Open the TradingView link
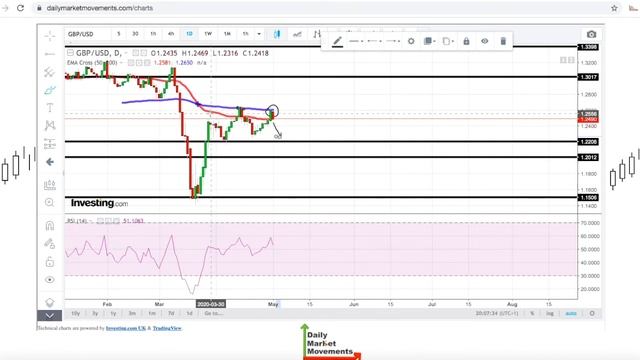 (167, 328)
